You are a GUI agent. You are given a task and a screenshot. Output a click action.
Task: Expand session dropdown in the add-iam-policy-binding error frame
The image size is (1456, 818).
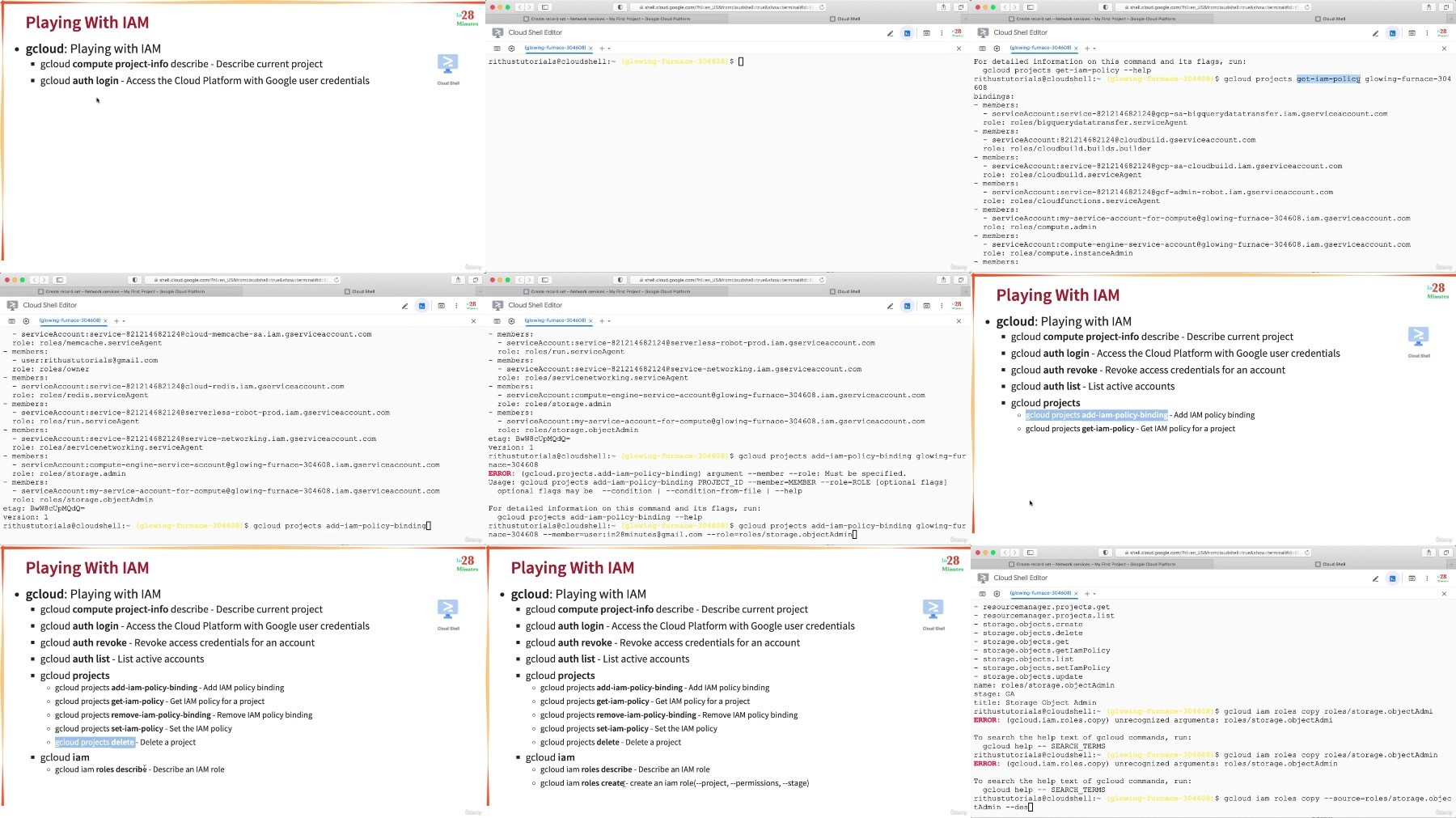pos(609,321)
